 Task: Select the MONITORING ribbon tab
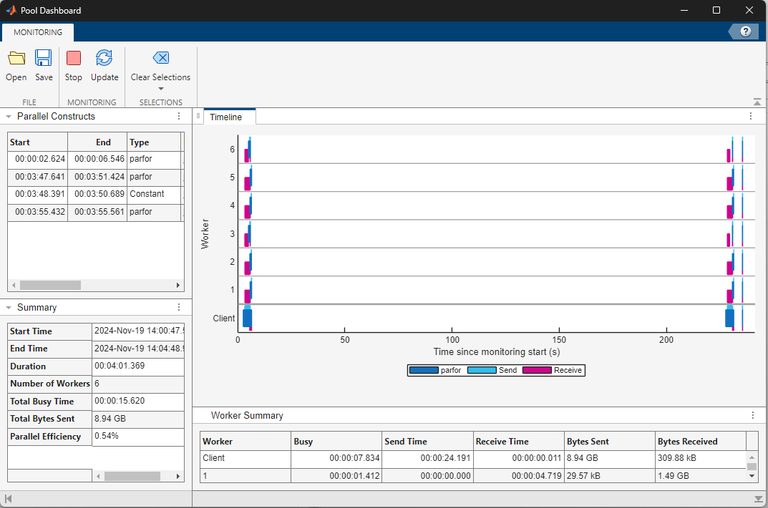(x=38, y=32)
